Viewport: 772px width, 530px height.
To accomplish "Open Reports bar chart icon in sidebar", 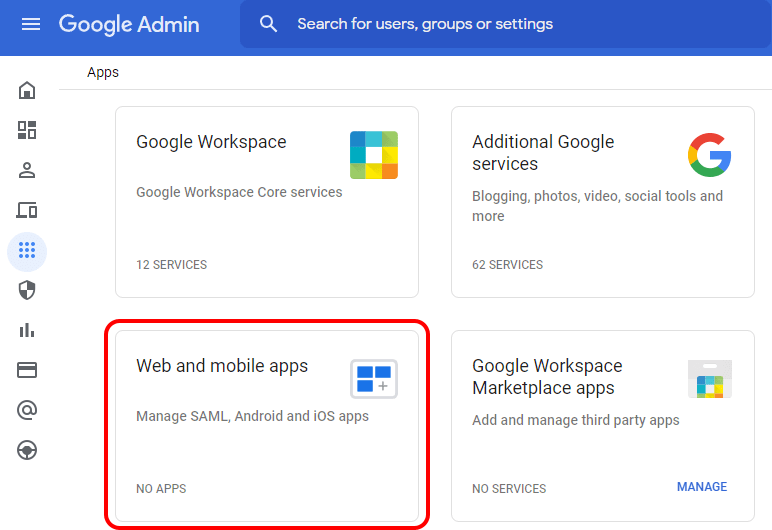I will point(27,330).
